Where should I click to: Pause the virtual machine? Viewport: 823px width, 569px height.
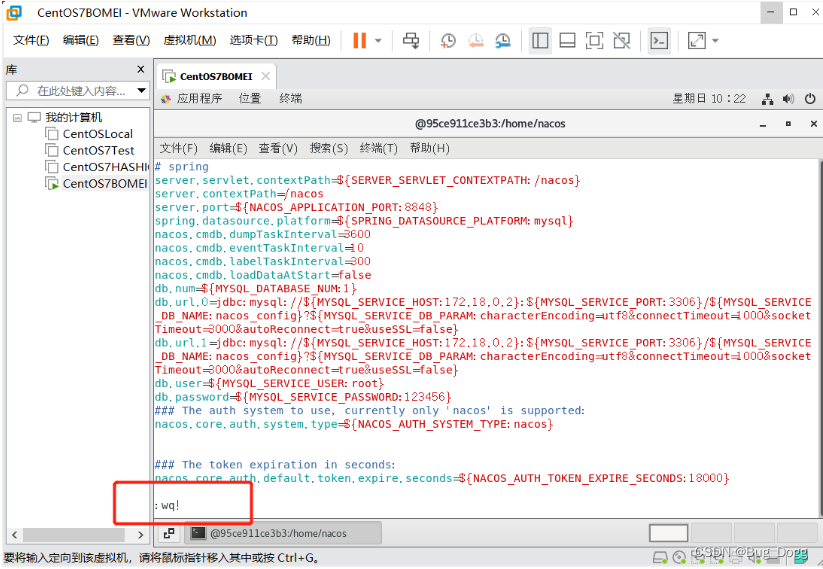360,40
